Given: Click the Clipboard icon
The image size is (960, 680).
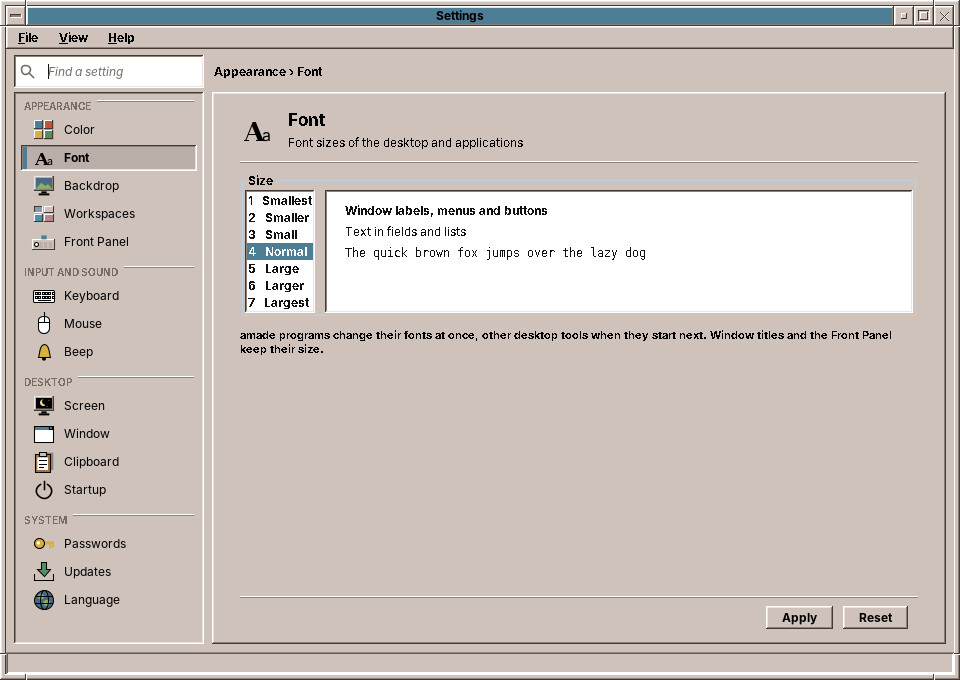Looking at the screenshot, I should click(43, 462).
